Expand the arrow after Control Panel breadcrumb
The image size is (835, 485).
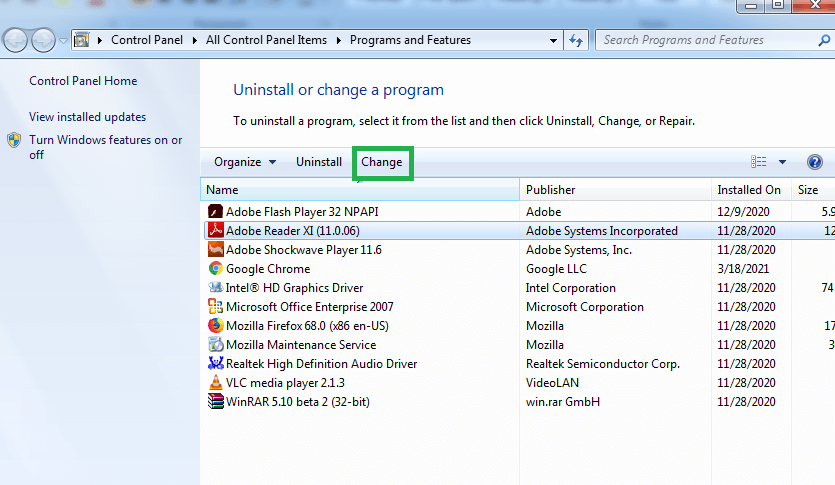pyautogui.click(x=194, y=40)
